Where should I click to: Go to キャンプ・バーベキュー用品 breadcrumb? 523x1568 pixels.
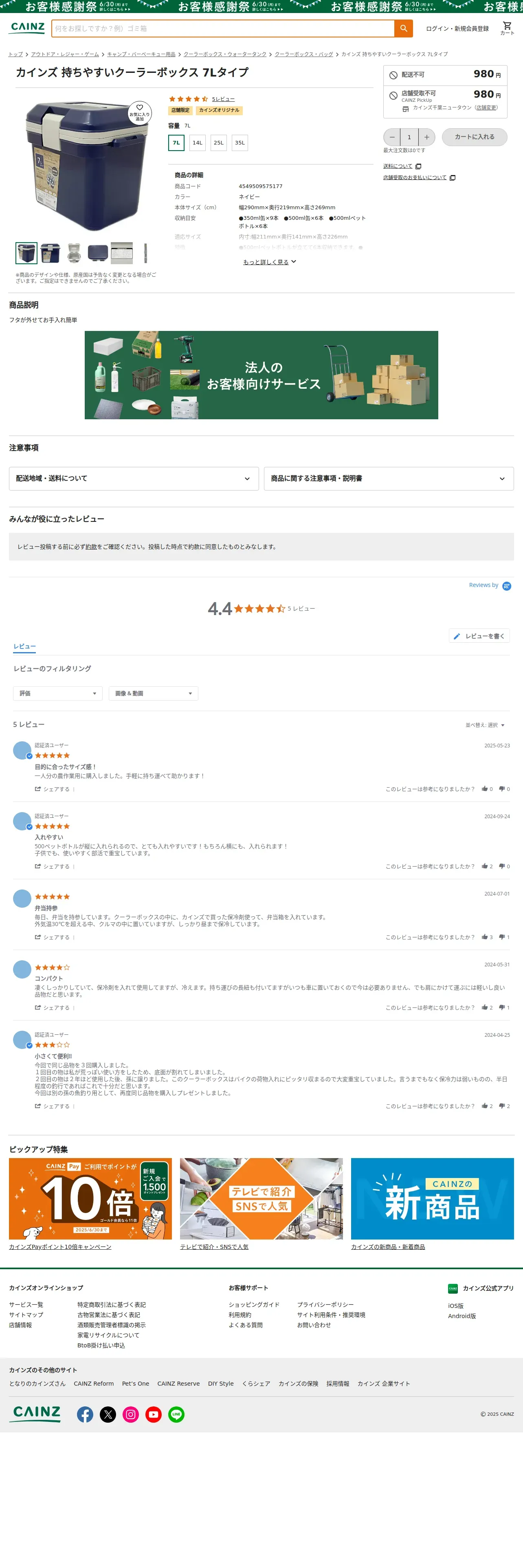point(141,54)
